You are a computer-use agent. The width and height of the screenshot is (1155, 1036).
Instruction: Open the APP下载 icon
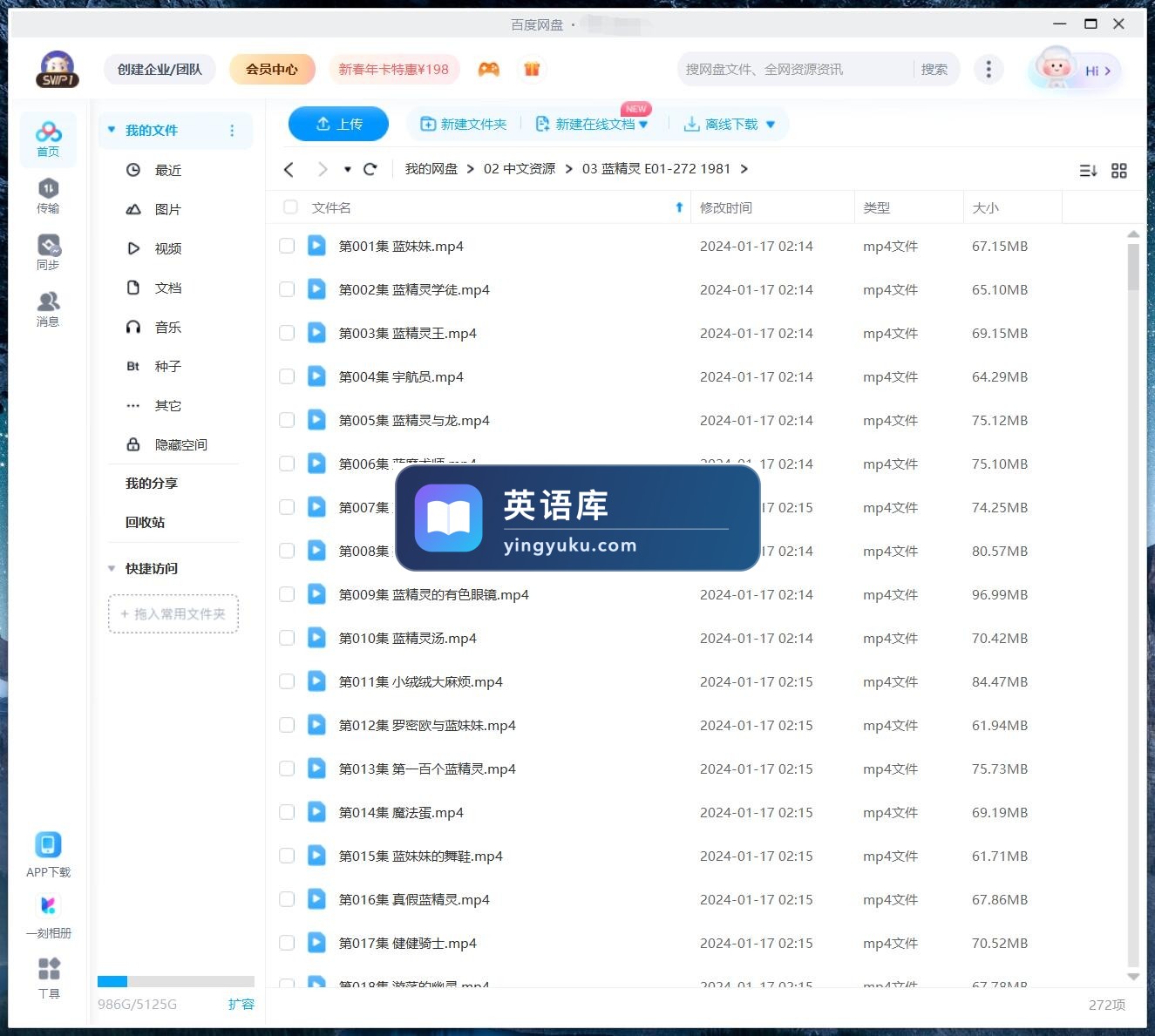pos(48,854)
